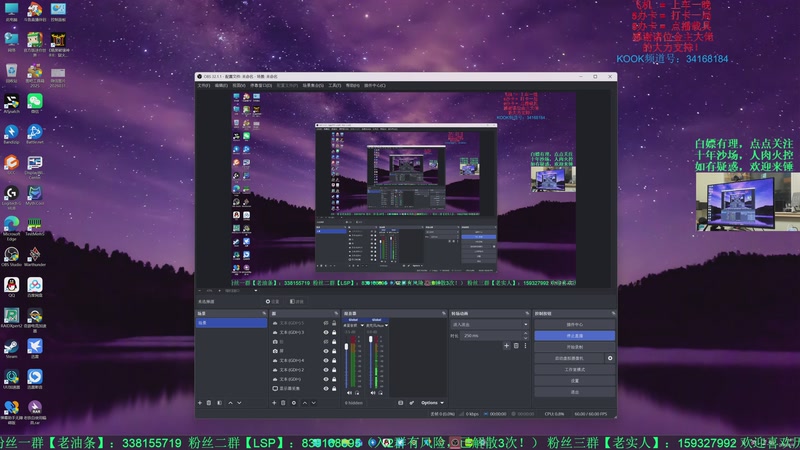Image resolution: width=800 pixels, height=450 pixels.
Task: Open virtual camera settings gear
Action: click(x=610, y=358)
